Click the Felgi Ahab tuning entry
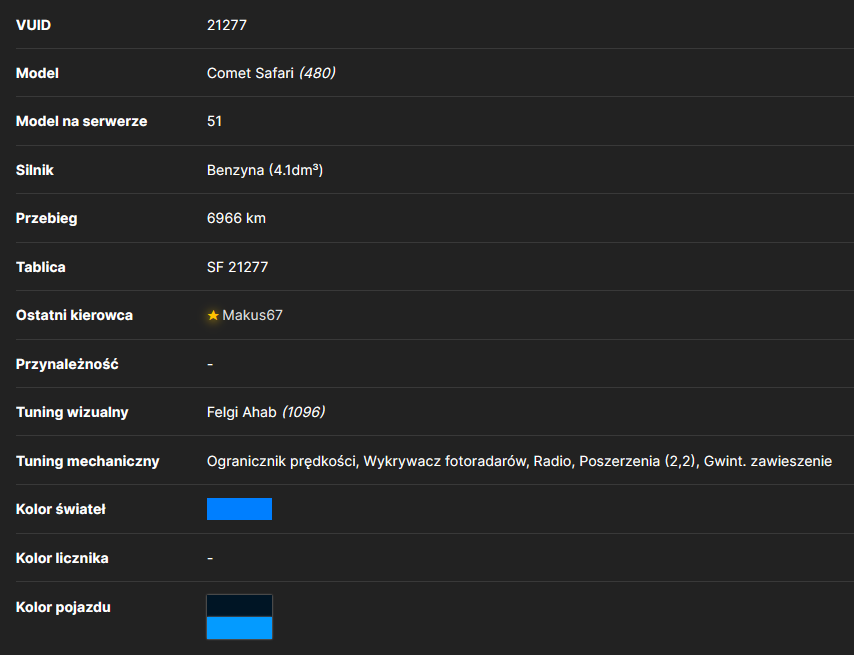This screenshot has width=854, height=655. 241,412
